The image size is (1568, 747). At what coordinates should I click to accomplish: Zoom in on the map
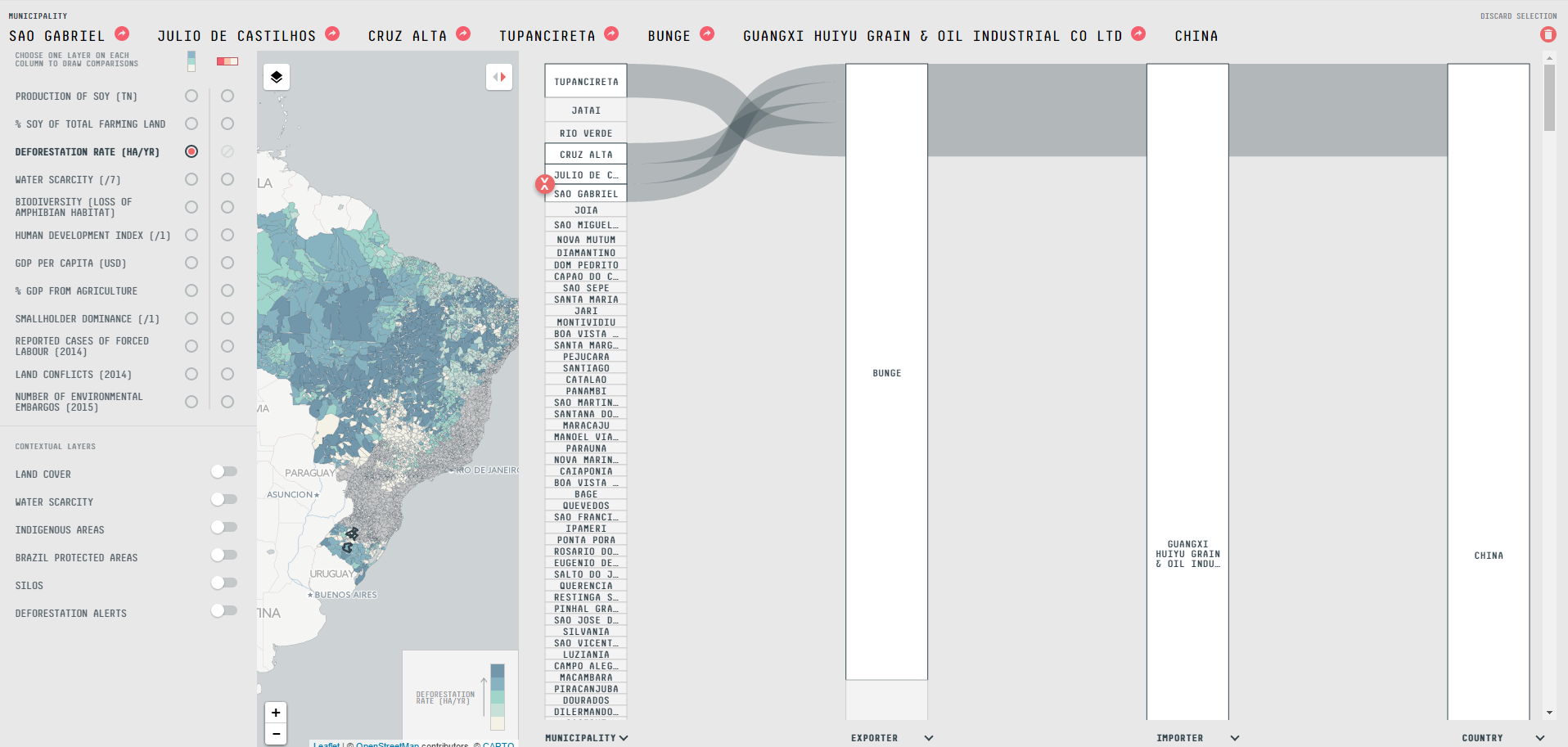pyautogui.click(x=276, y=713)
